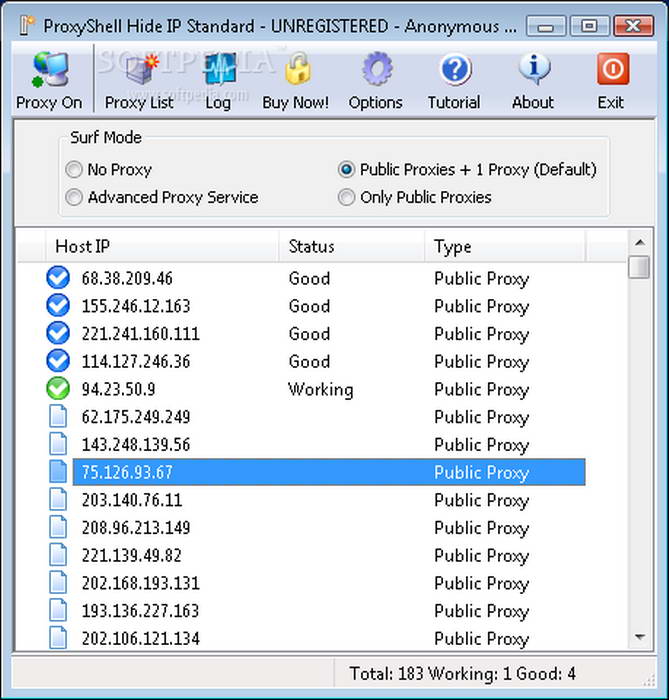Select proxy 143.248.139.56

click(136, 445)
